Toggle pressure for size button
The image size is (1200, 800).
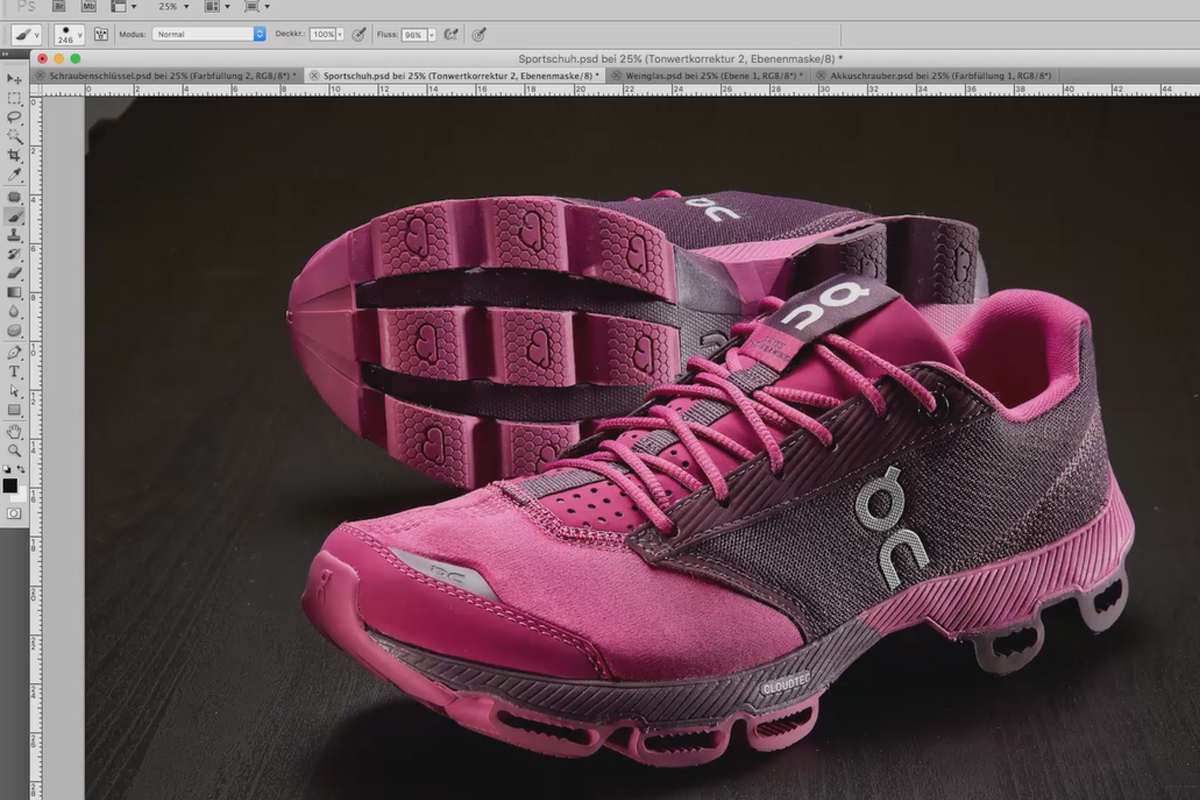pyautogui.click(x=478, y=34)
